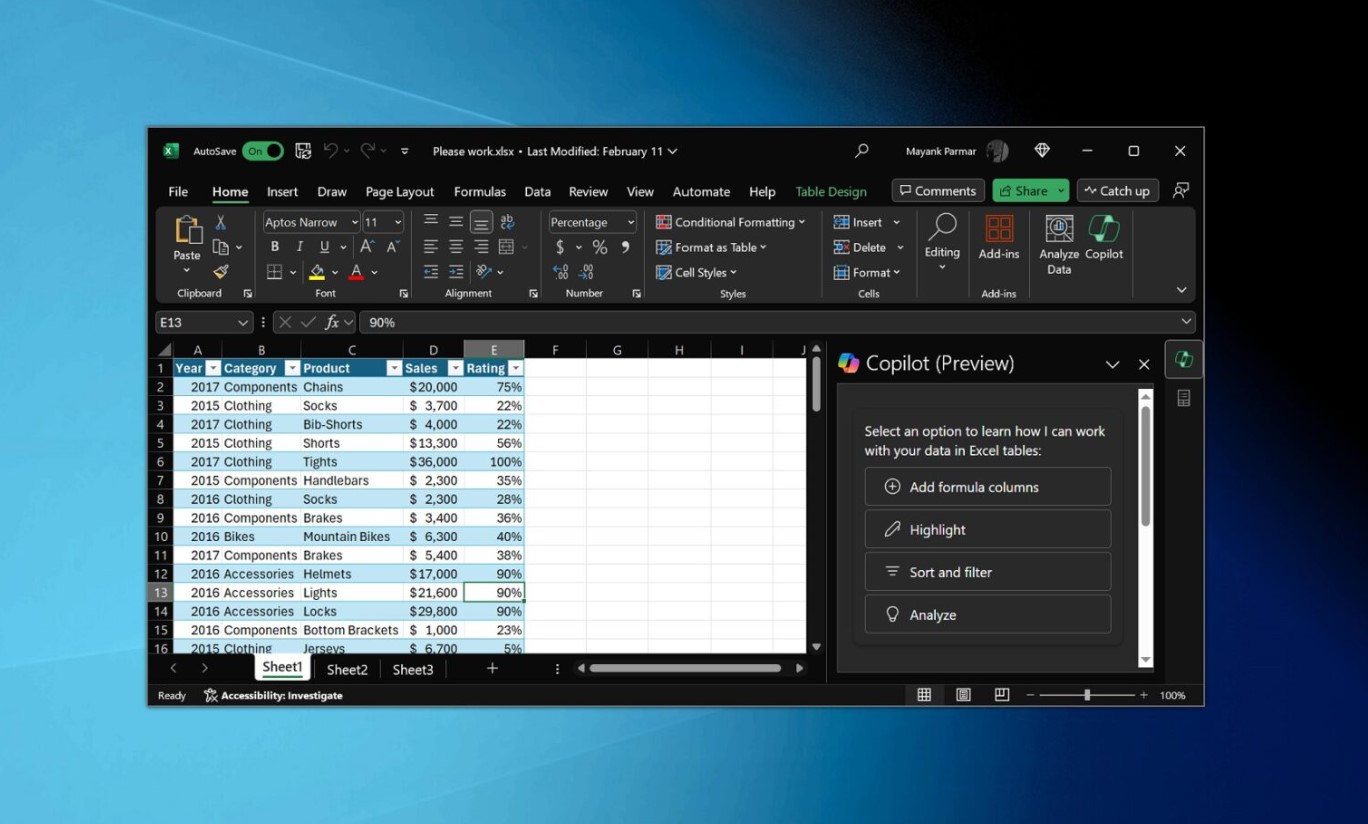Screen dimensions: 1368x824
Task: Toggle Align Left for cell text
Action: 431,247
